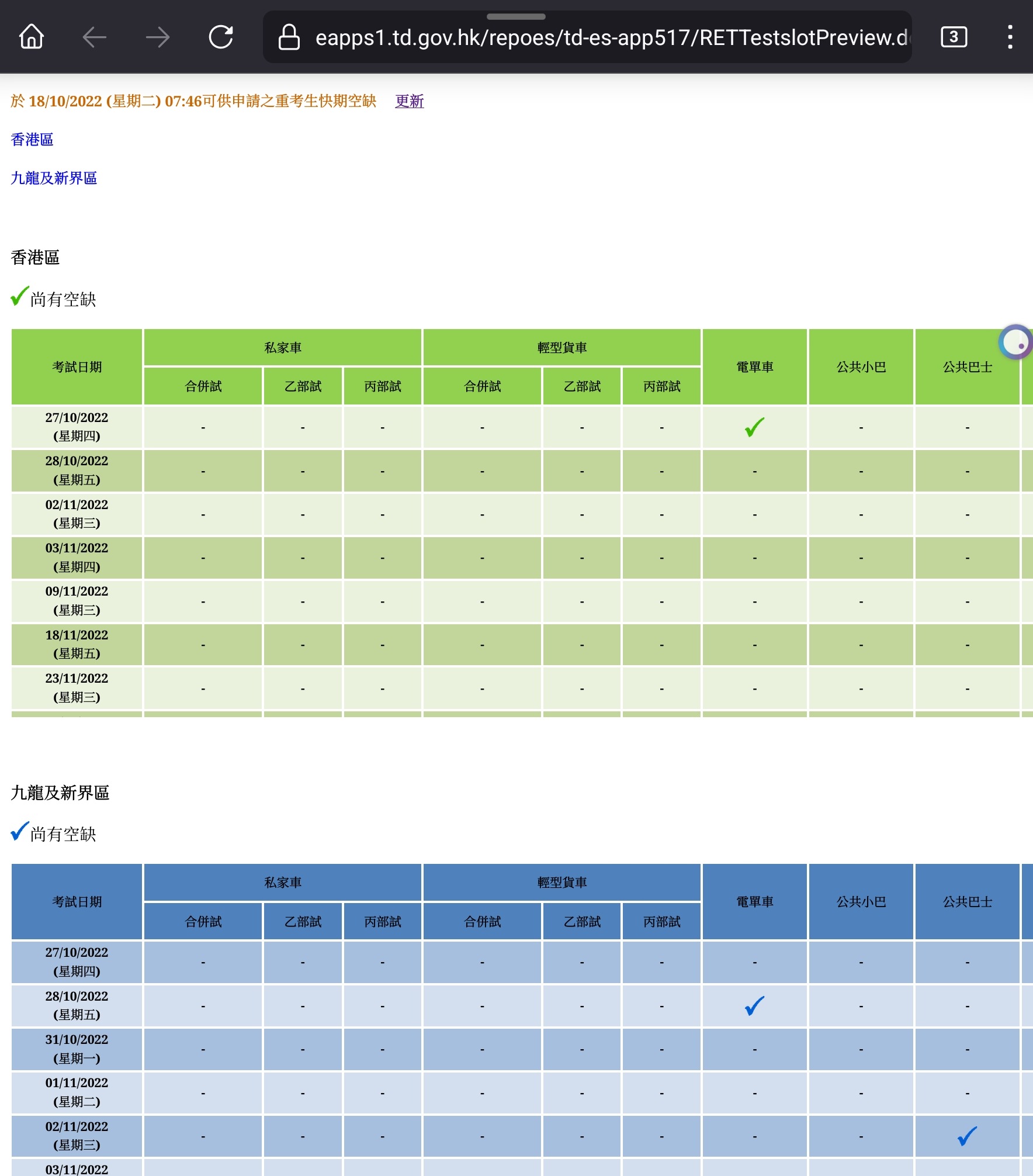The height and width of the screenshot is (1176, 1033).
Task: Click 02/11/2022 (星期三) in blue table
Action: click(77, 1136)
